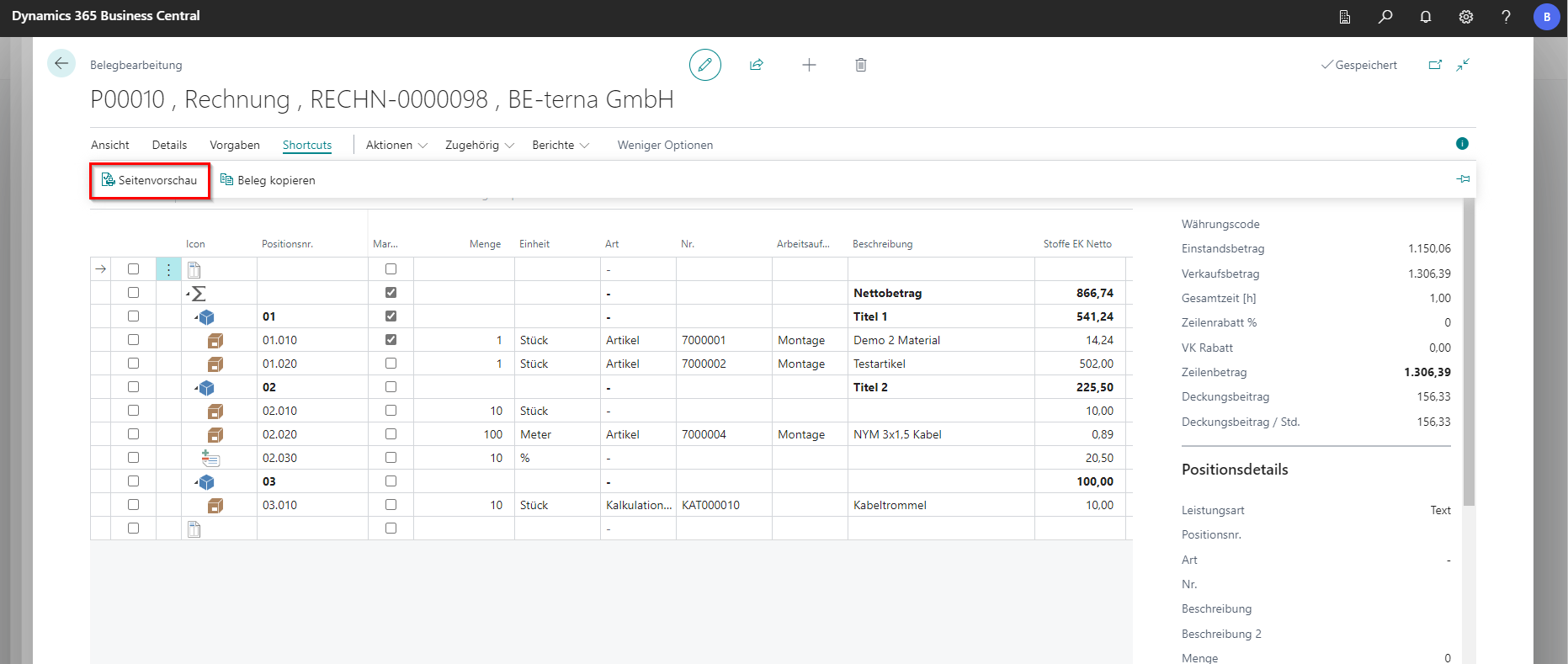Screen dimensions: 1568x664
Task: Click the trash delete icon
Action: point(860,65)
